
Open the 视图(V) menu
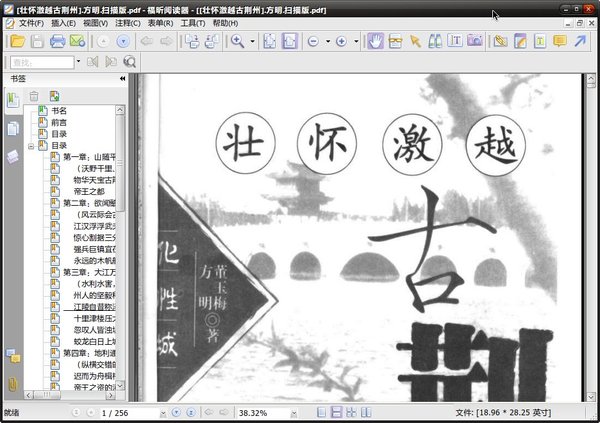coord(96,23)
